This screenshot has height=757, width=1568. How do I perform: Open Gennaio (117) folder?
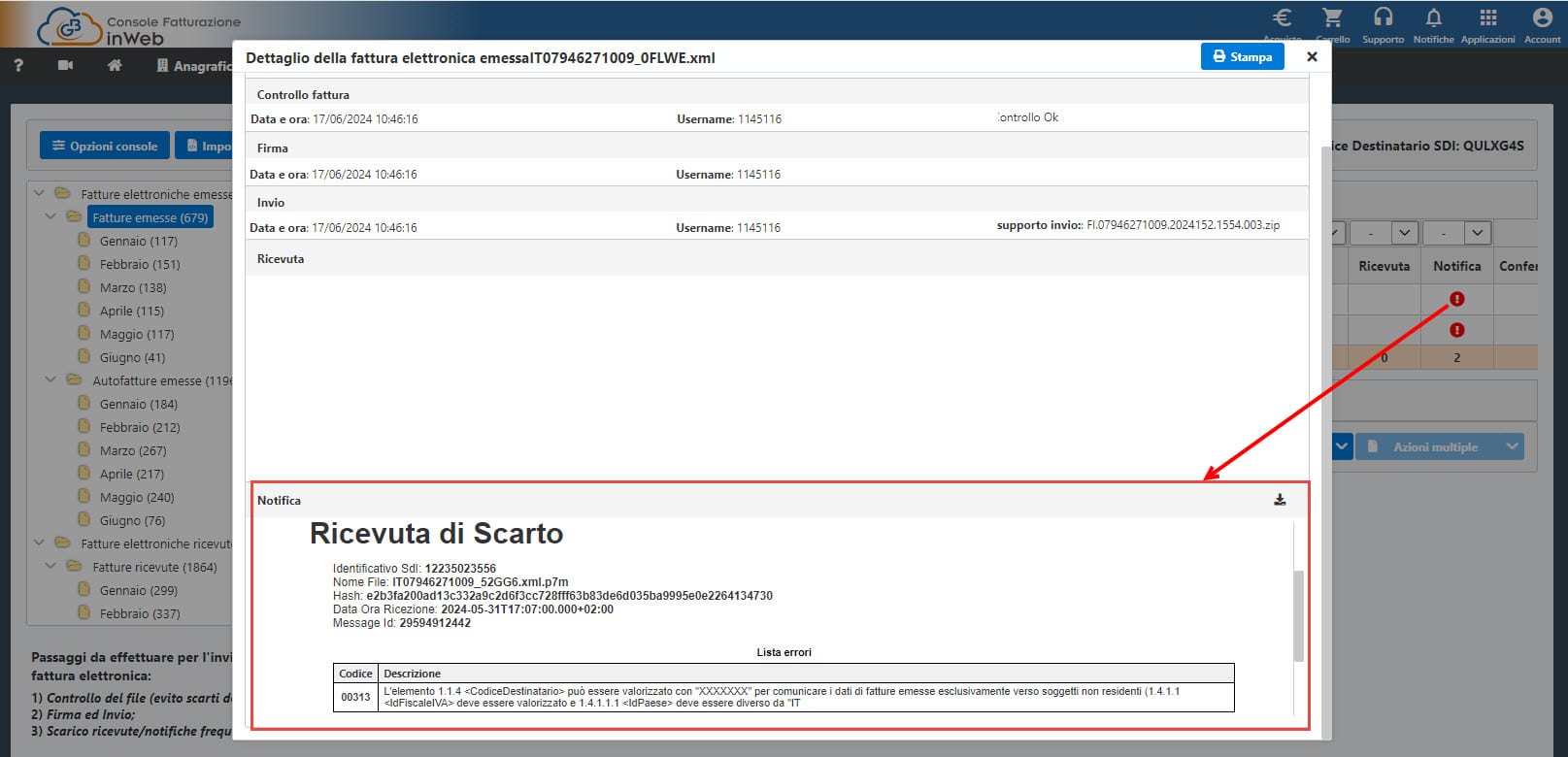(138, 241)
